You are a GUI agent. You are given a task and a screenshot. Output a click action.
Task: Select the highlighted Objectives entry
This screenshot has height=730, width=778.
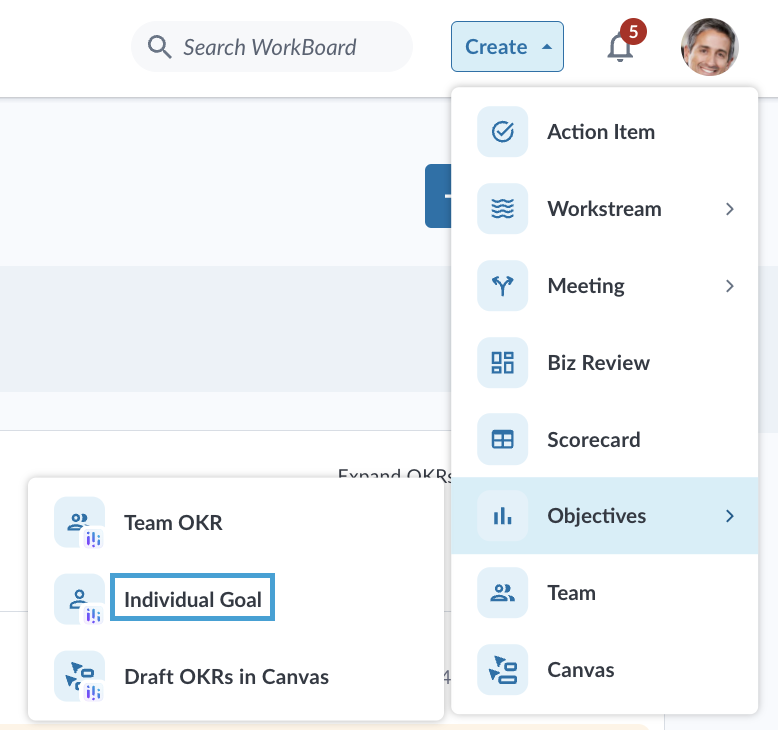(x=604, y=516)
